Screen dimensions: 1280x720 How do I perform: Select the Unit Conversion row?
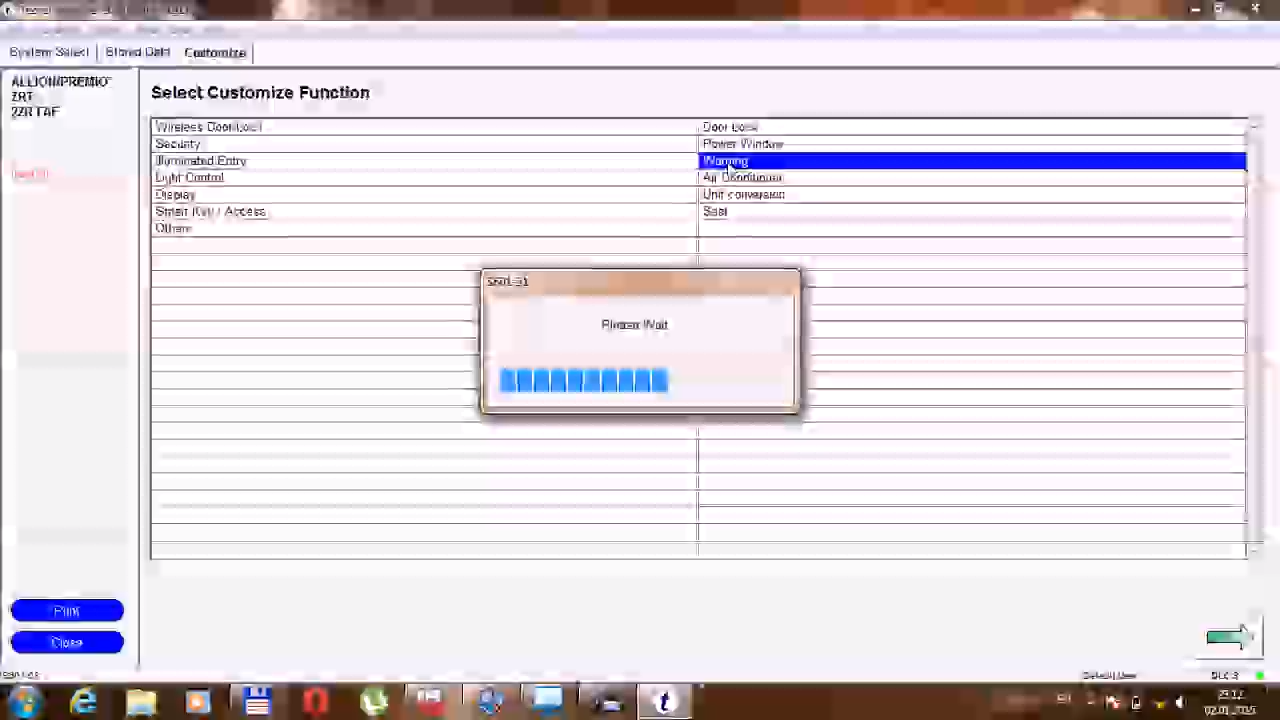pyautogui.click(x=972, y=195)
